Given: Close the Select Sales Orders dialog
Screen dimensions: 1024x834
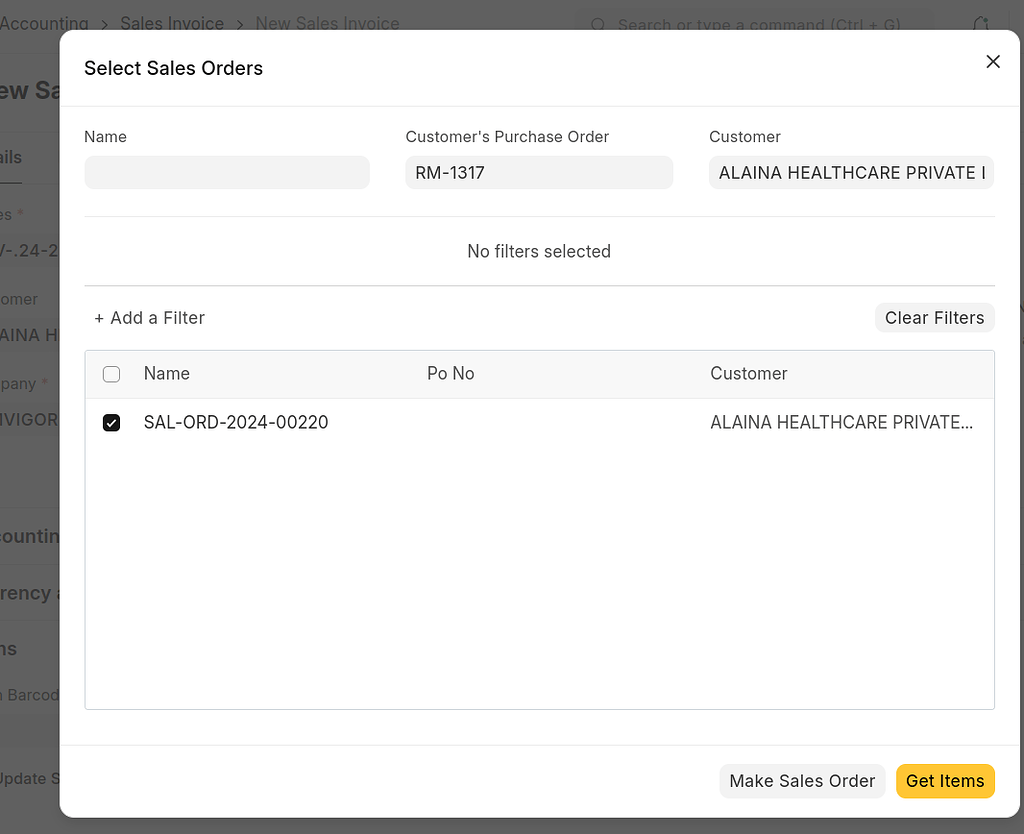Looking at the screenshot, I should coord(992,61).
